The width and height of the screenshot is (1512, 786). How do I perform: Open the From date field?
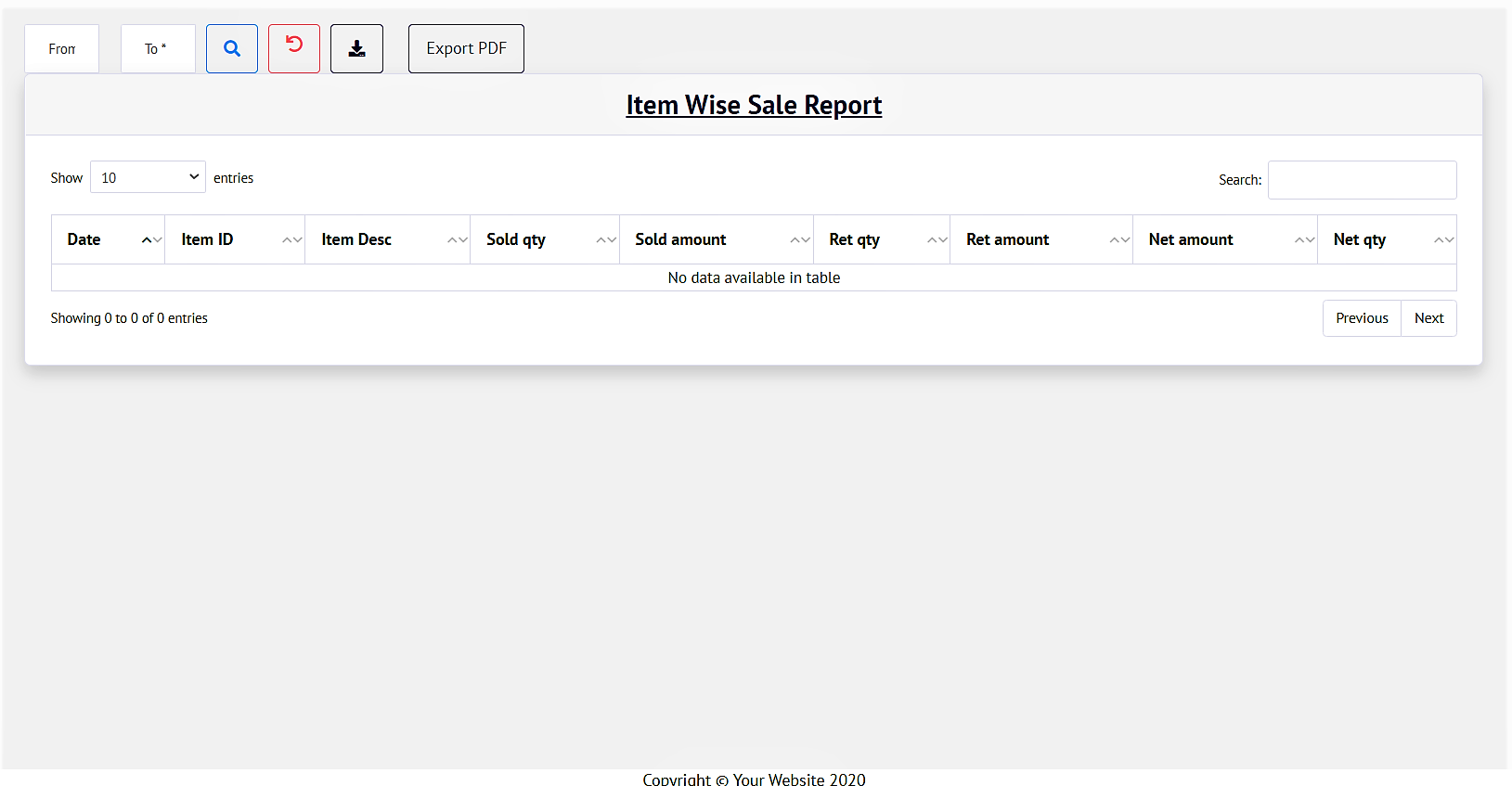[62, 49]
